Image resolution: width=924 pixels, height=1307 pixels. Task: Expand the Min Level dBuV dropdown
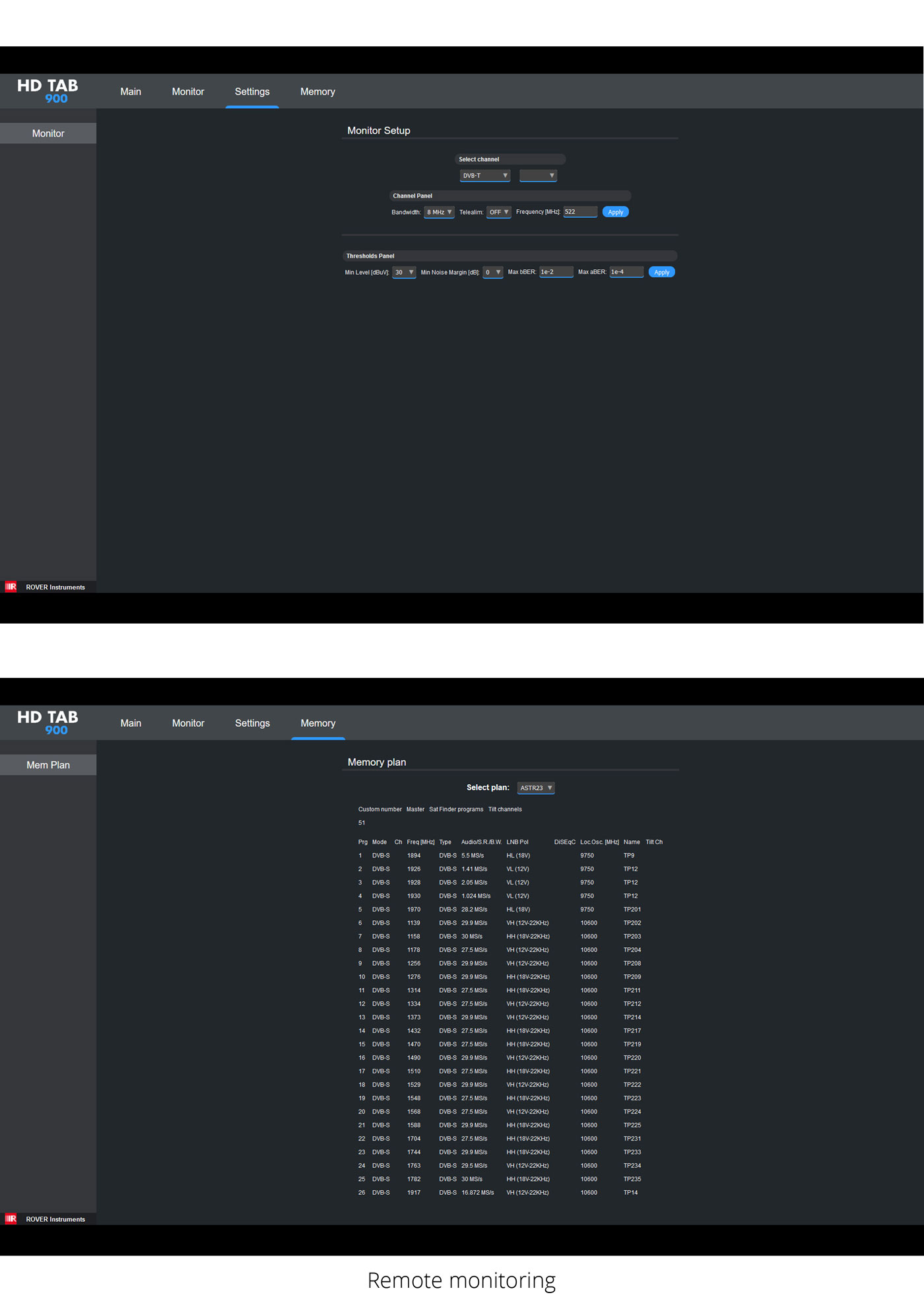click(x=404, y=272)
